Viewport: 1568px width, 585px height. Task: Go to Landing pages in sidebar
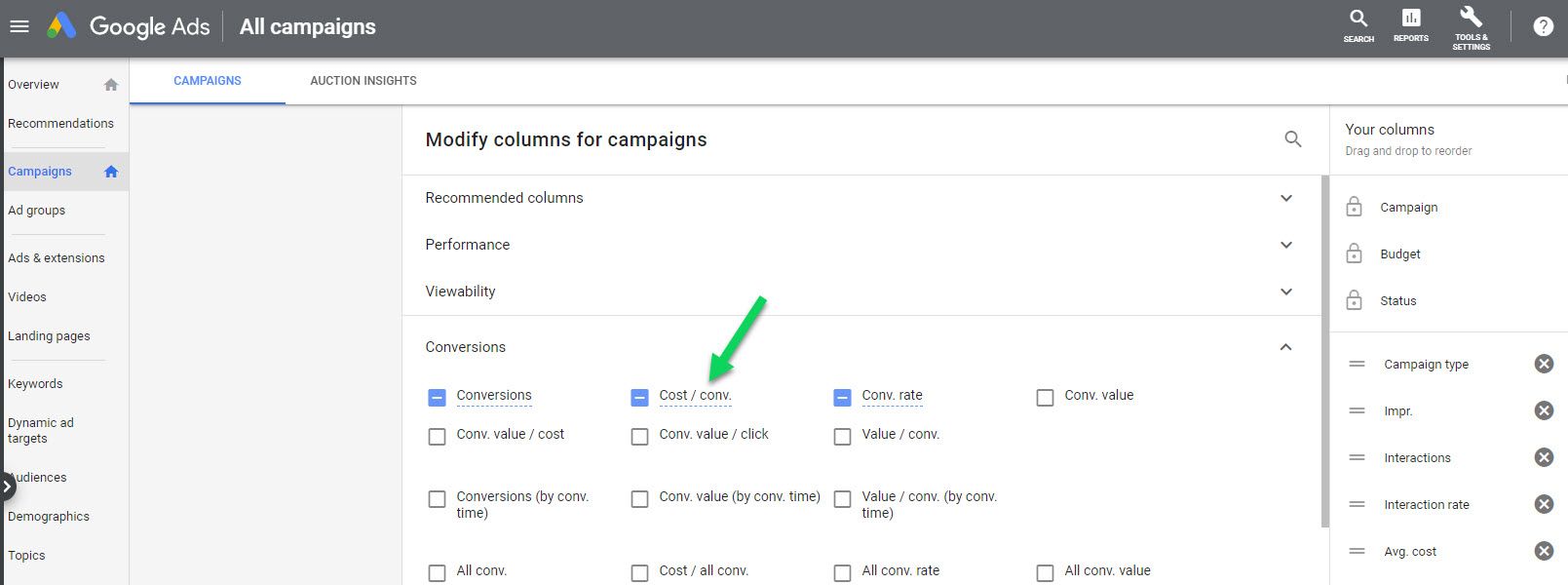(49, 335)
